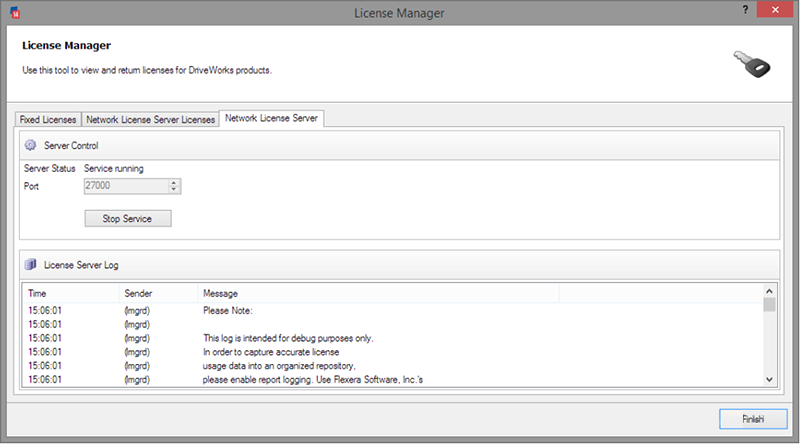Viewport: 800px width, 444px height.
Task: Click the License Server Log icon
Action: click(x=30, y=265)
